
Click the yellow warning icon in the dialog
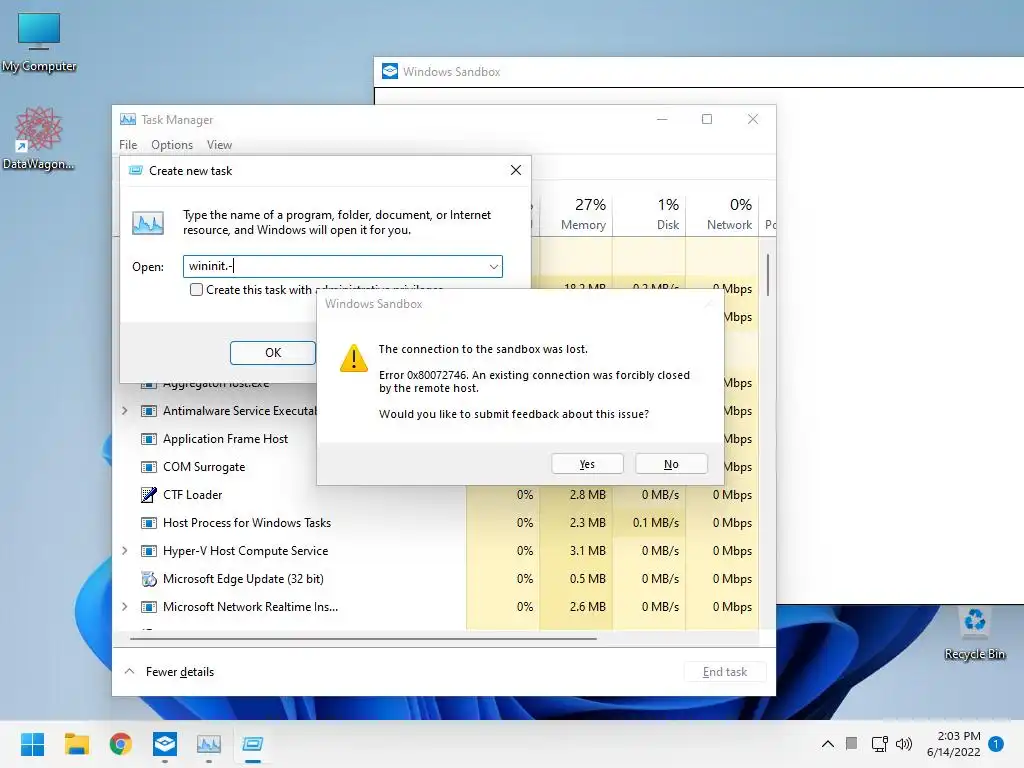pos(353,358)
